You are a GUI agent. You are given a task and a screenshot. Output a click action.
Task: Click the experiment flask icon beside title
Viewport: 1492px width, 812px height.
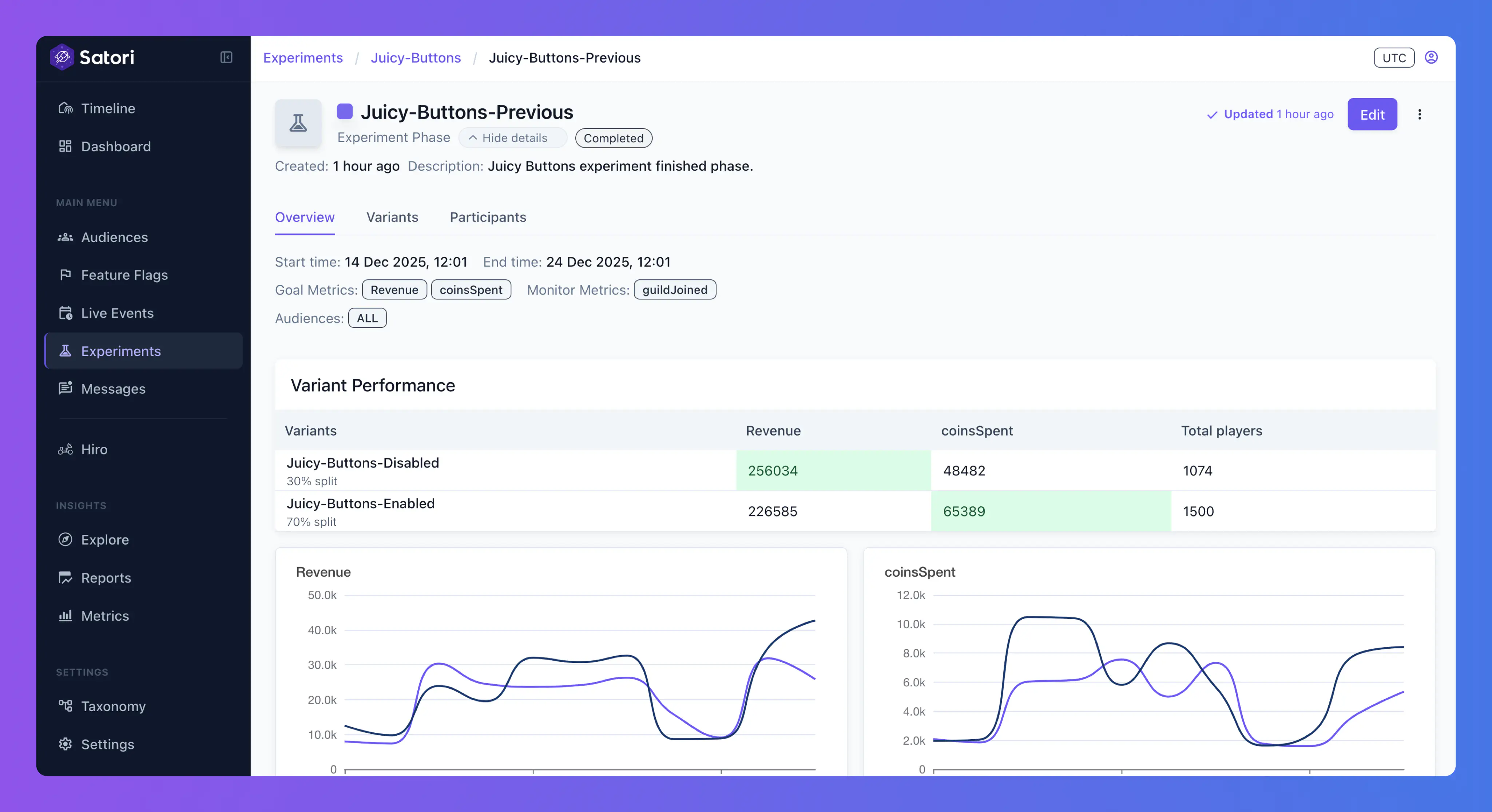click(298, 123)
